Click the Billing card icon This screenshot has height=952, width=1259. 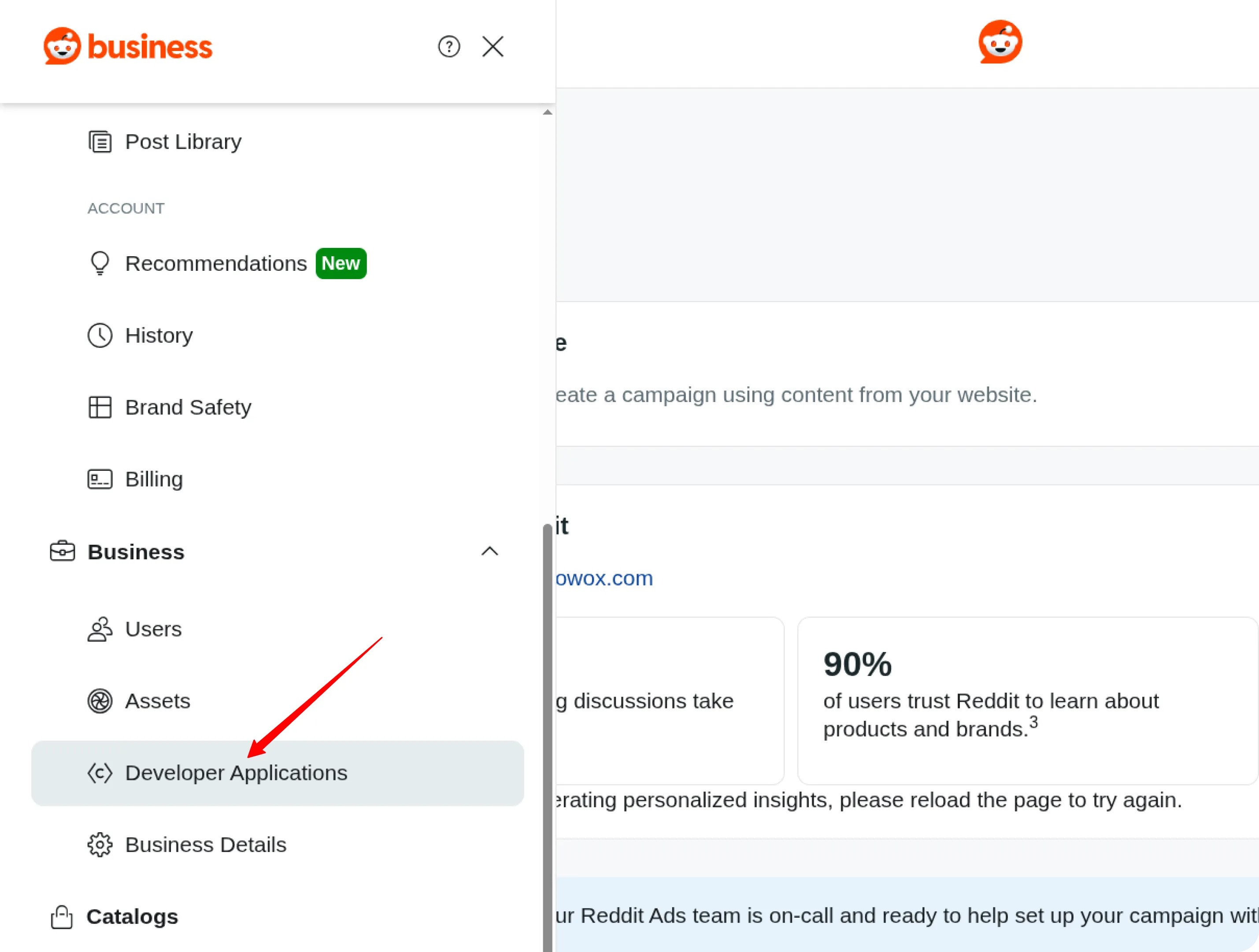(100, 479)
